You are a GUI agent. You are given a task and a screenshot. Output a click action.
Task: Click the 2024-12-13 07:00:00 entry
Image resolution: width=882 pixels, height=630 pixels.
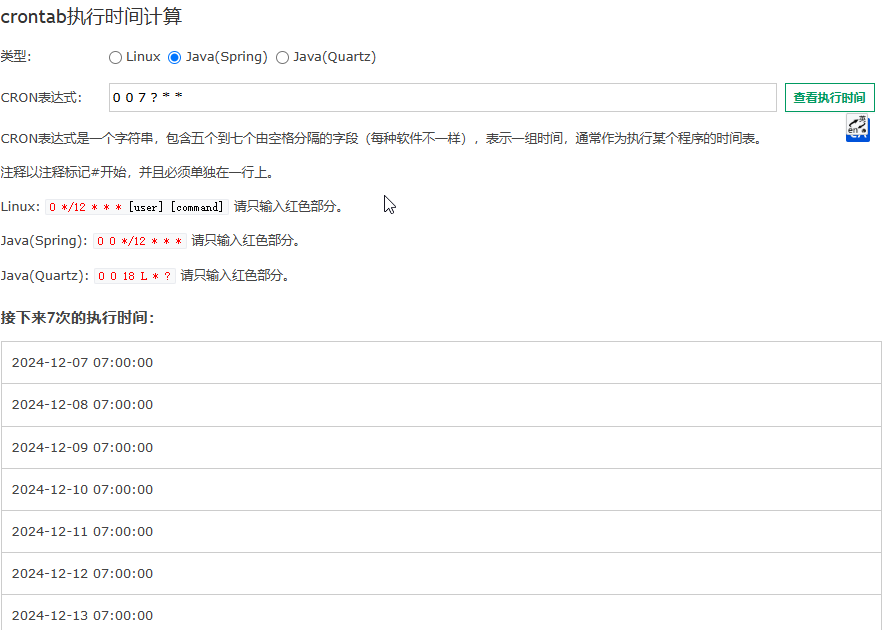(83, 614)
